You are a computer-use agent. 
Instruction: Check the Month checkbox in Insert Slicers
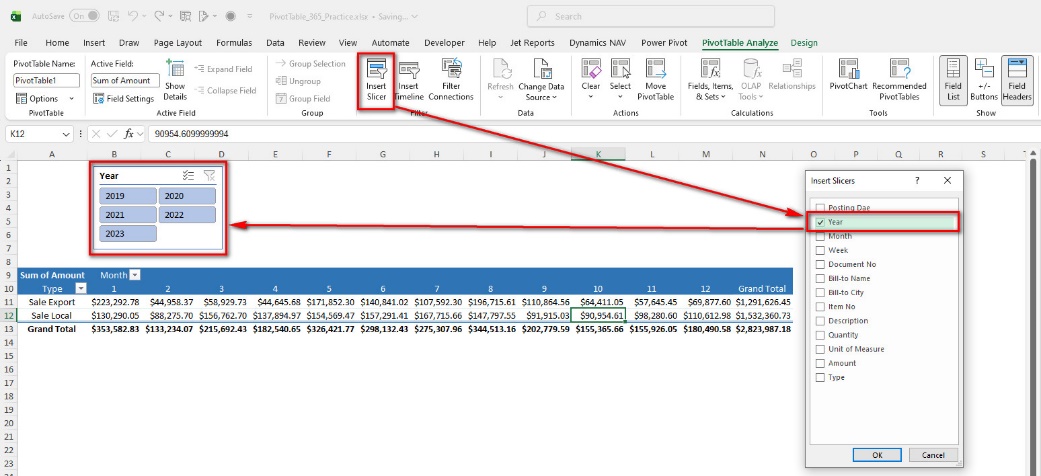click(x=821, y=236)
